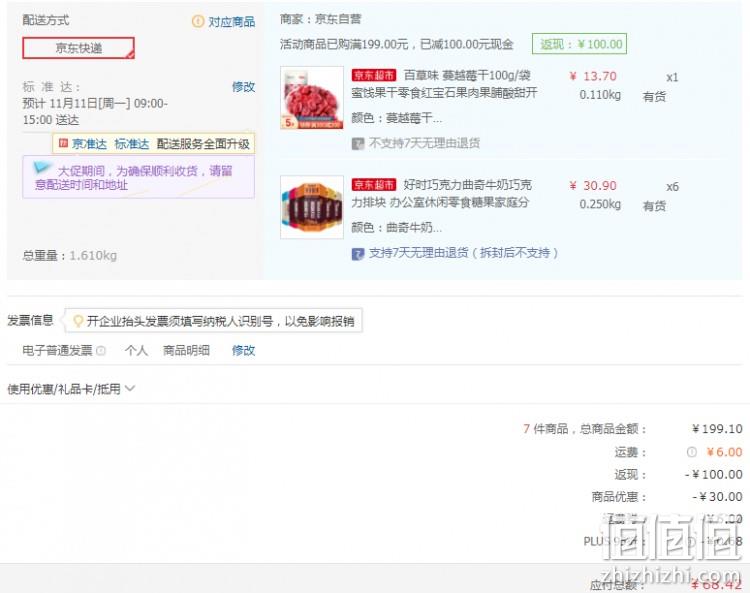Click 返现 ¥100.00 green badge

click(x=579, y=44)
